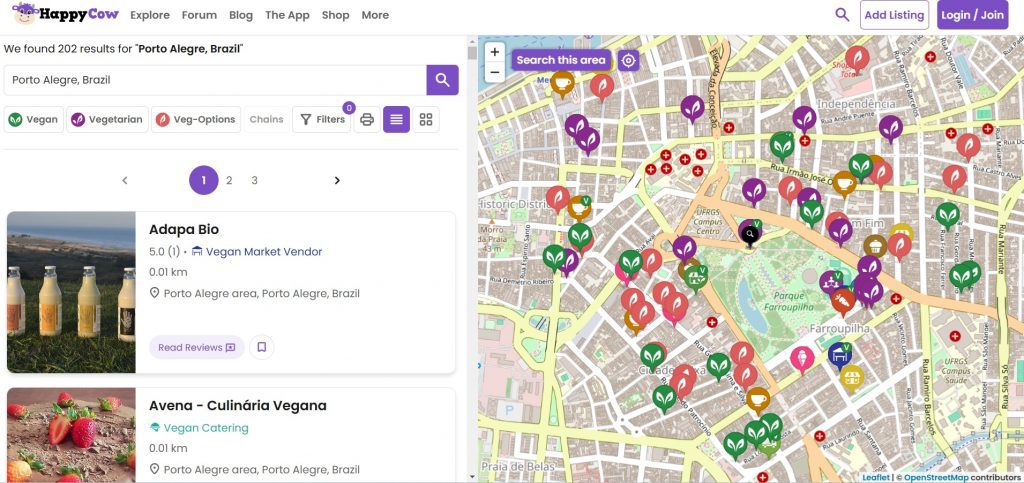The width and height of the screenshot is (1024, 483).
Task: Zoom in on the map
Action: [x=495, y=52]
